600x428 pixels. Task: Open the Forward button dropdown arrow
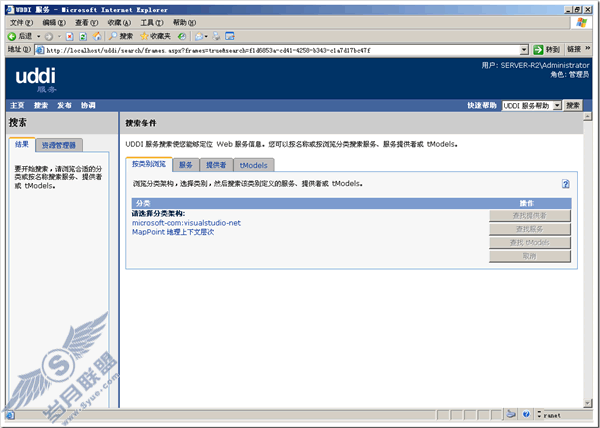(x=59, y=37)
